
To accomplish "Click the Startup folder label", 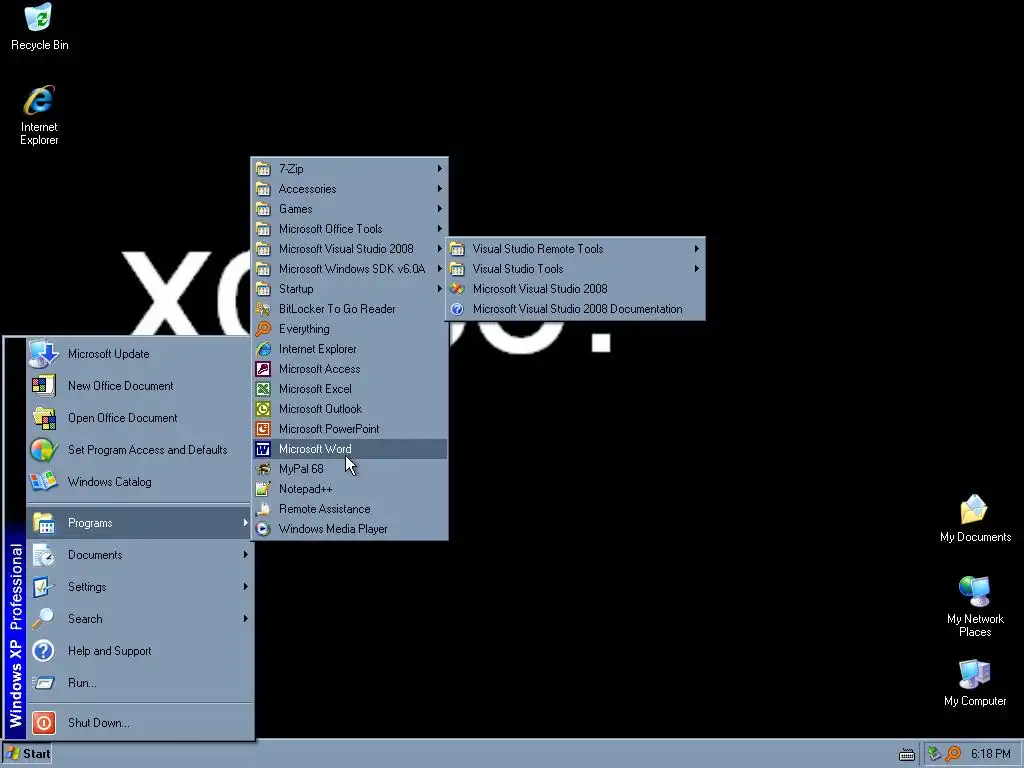I will pyautogui.click(x=296, y=289).
